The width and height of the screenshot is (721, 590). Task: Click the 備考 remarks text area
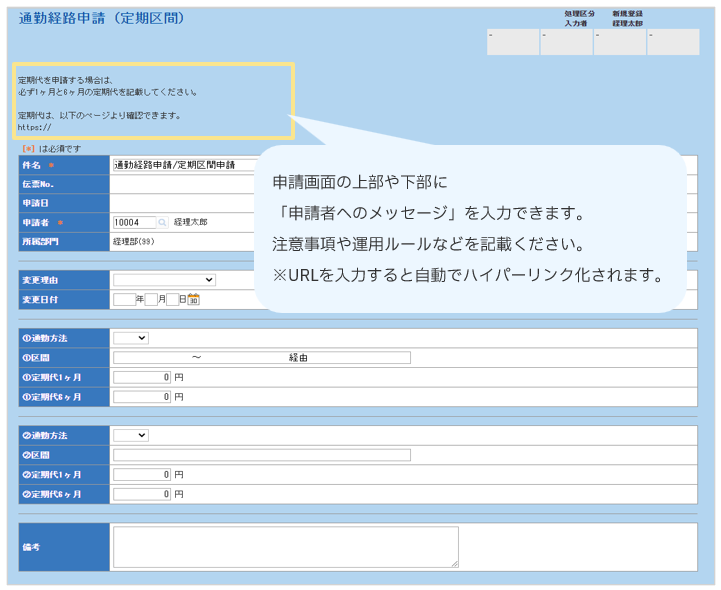[285, 547]
